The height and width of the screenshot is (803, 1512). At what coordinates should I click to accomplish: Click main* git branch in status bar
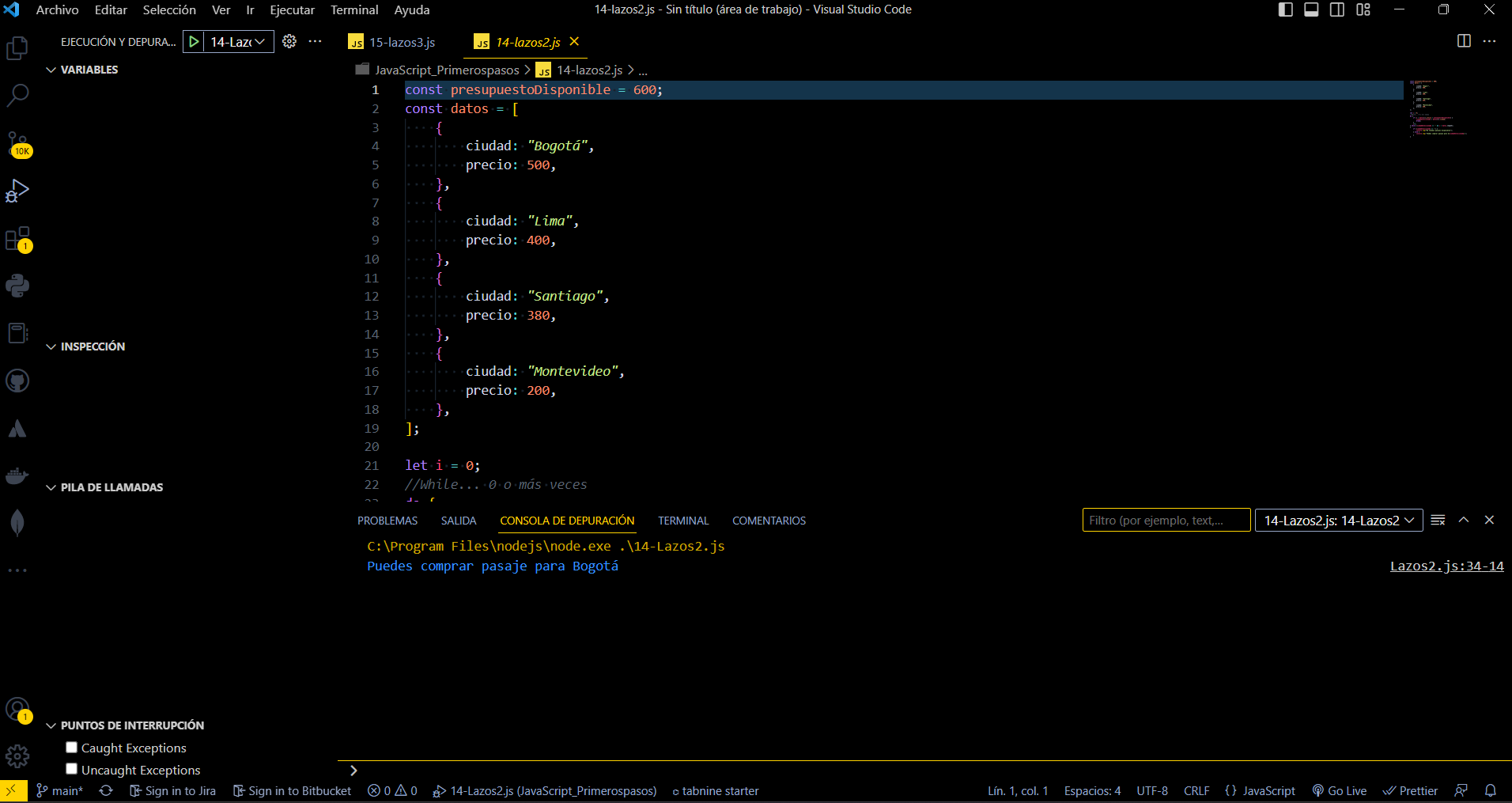60,790
